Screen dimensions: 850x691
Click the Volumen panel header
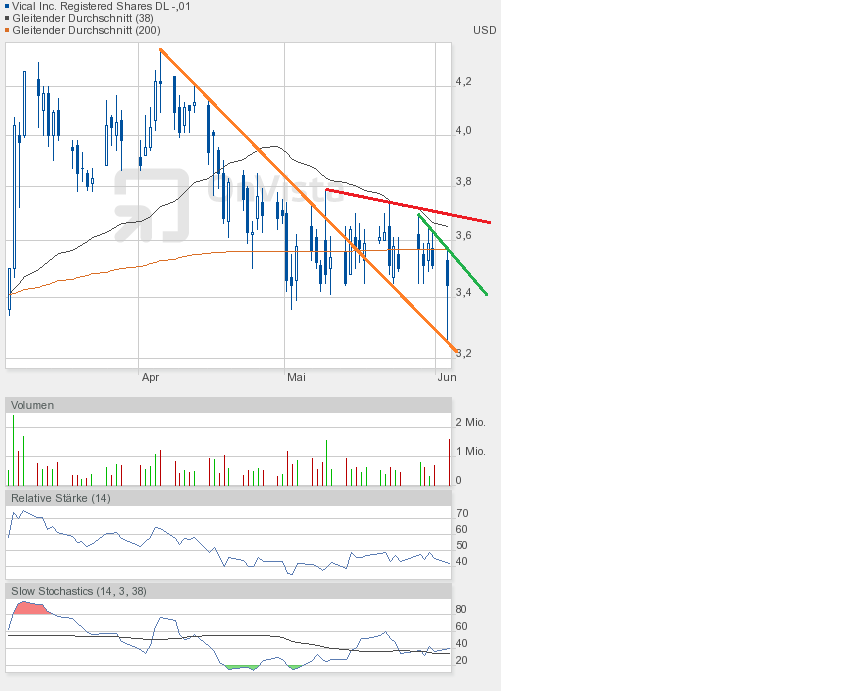[228, 405]
